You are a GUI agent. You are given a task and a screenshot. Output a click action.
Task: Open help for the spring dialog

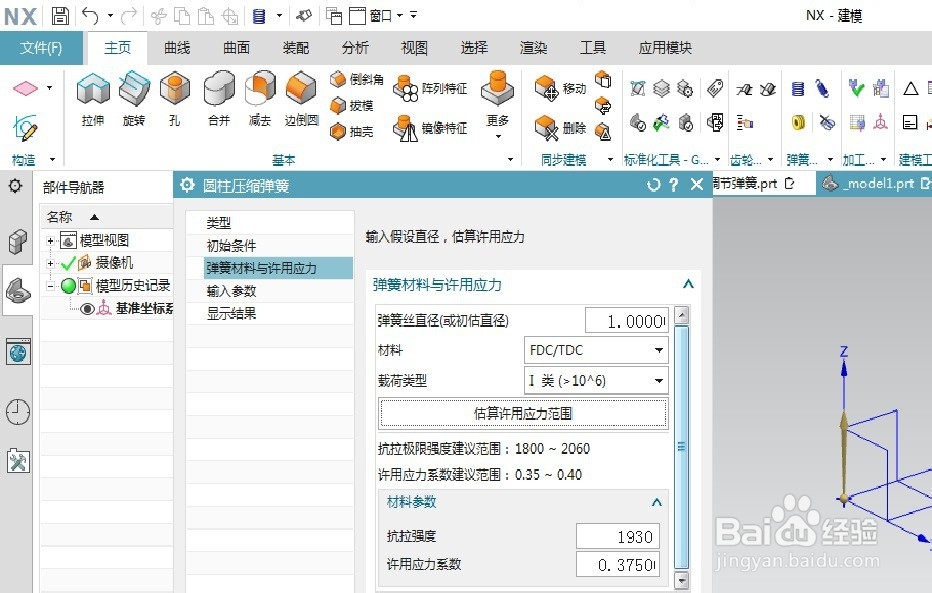pyautogui.click(x=673, y=185)
